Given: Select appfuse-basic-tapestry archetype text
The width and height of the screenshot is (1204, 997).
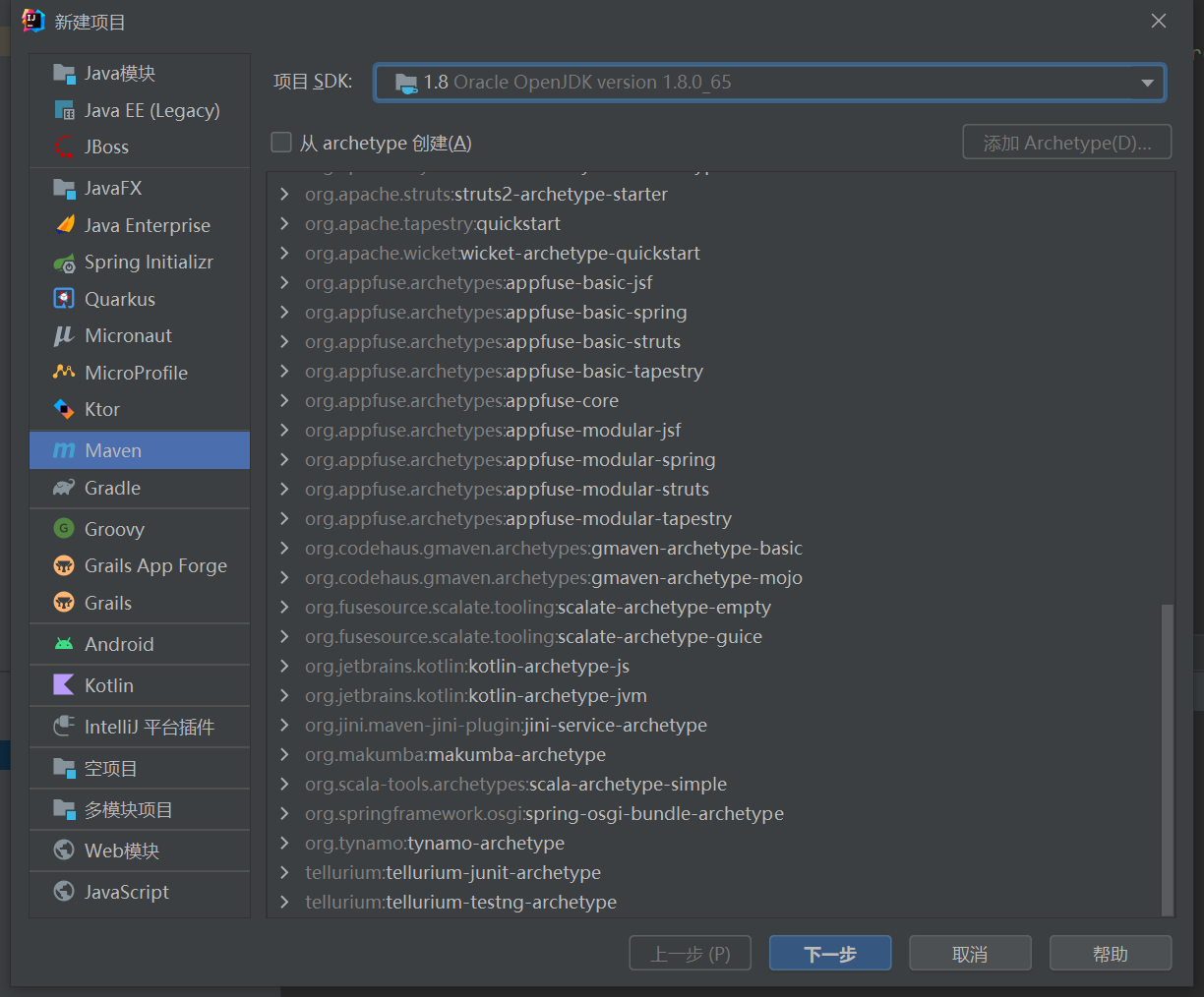Looking at the screenshot, I should pyautogui.click(x=604, y=372).
